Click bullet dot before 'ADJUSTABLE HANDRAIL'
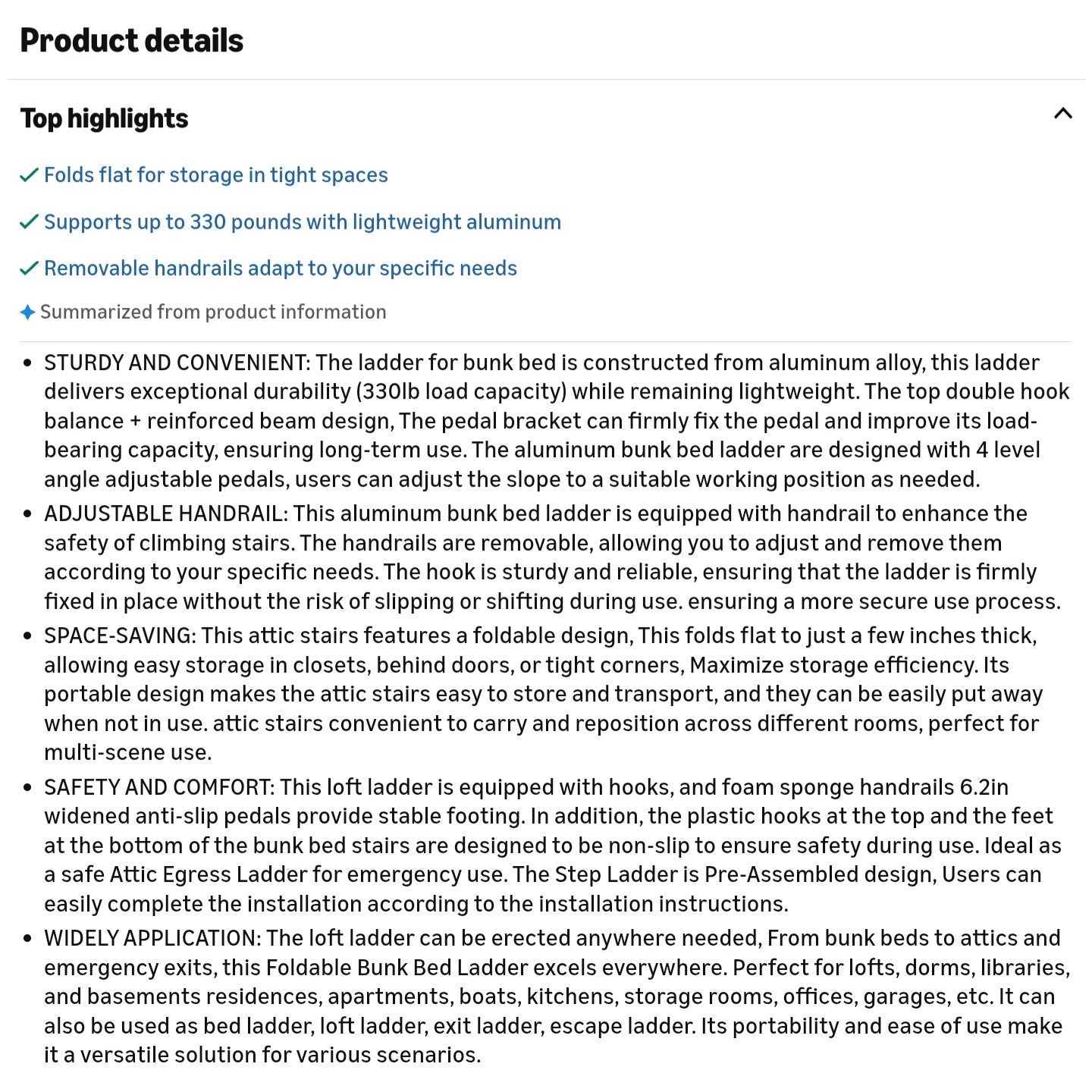Image resolution: width=1092 pixels, height=1092 pixels. (x=28, y=514)
